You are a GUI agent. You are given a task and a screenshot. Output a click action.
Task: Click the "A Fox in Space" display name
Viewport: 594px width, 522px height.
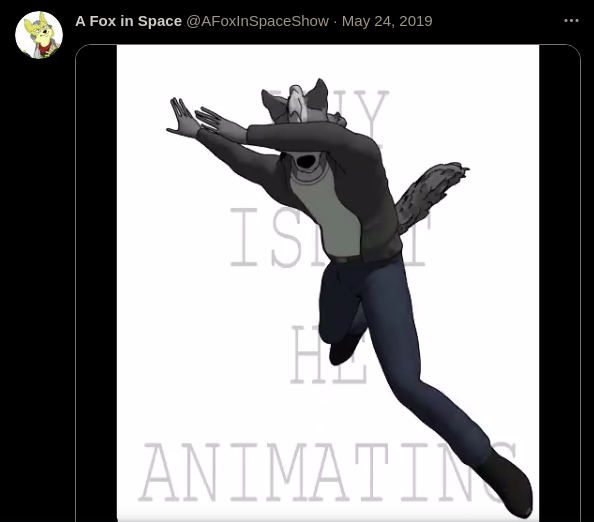tap(128, 21)
